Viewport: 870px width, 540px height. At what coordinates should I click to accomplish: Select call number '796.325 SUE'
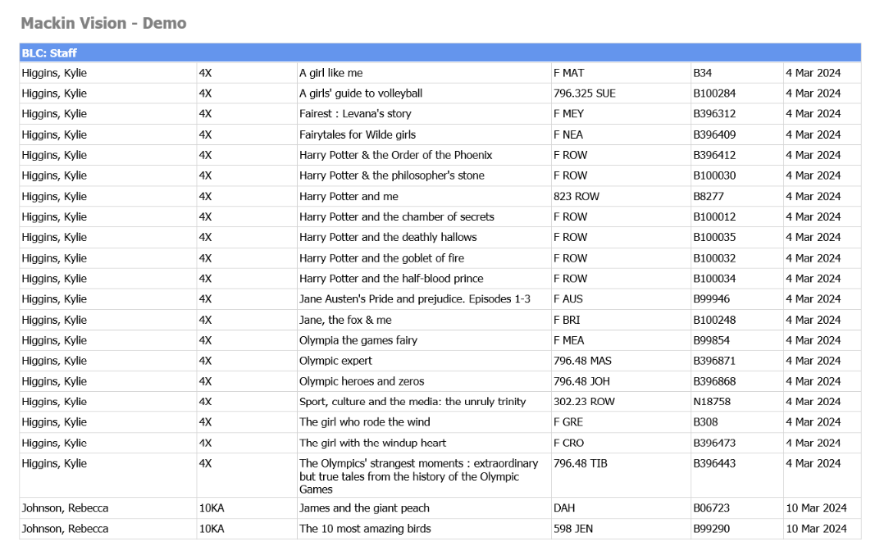(584, 93)
